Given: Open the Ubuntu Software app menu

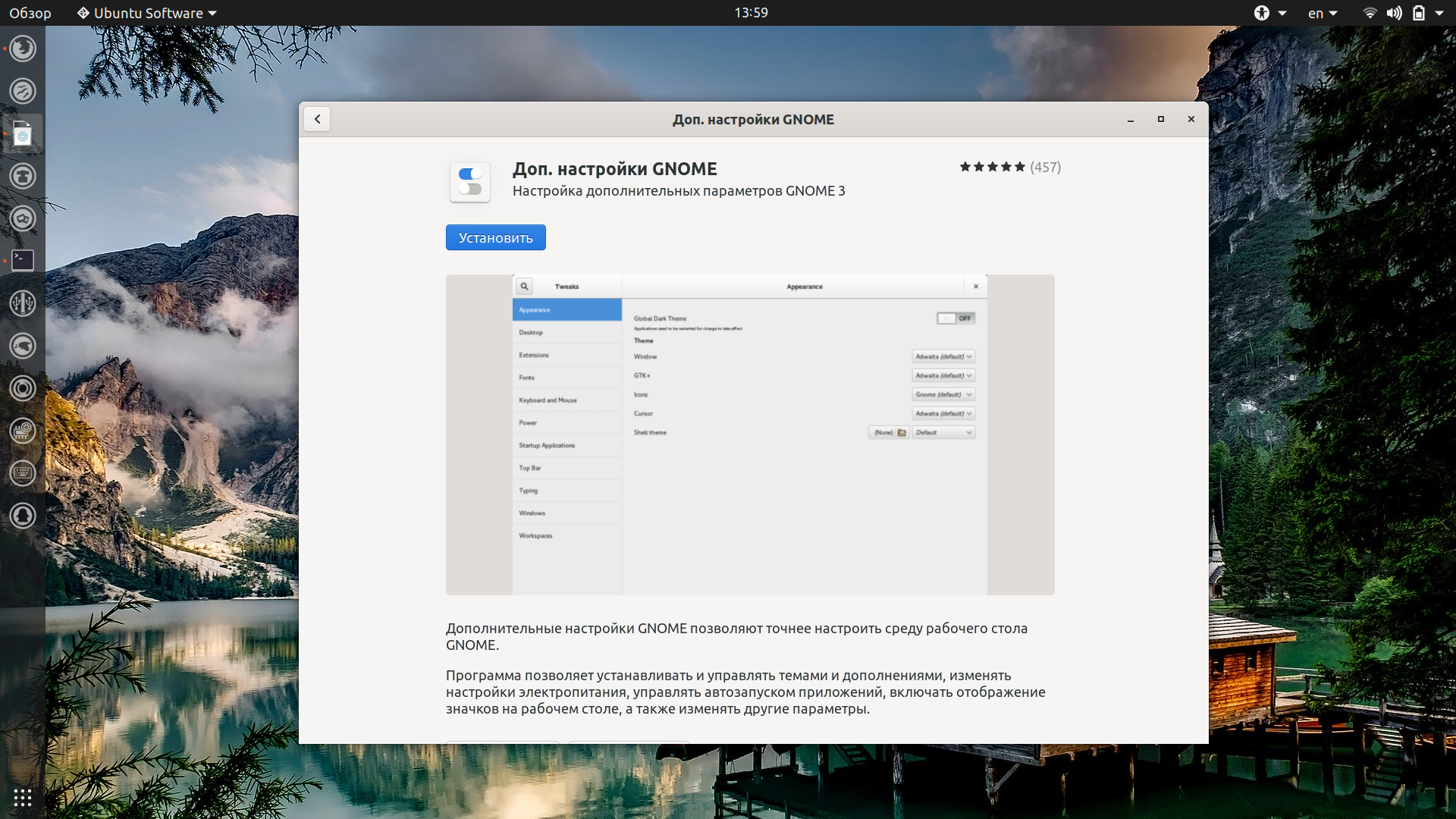Looking at the screenshot, I should (147, 13).
